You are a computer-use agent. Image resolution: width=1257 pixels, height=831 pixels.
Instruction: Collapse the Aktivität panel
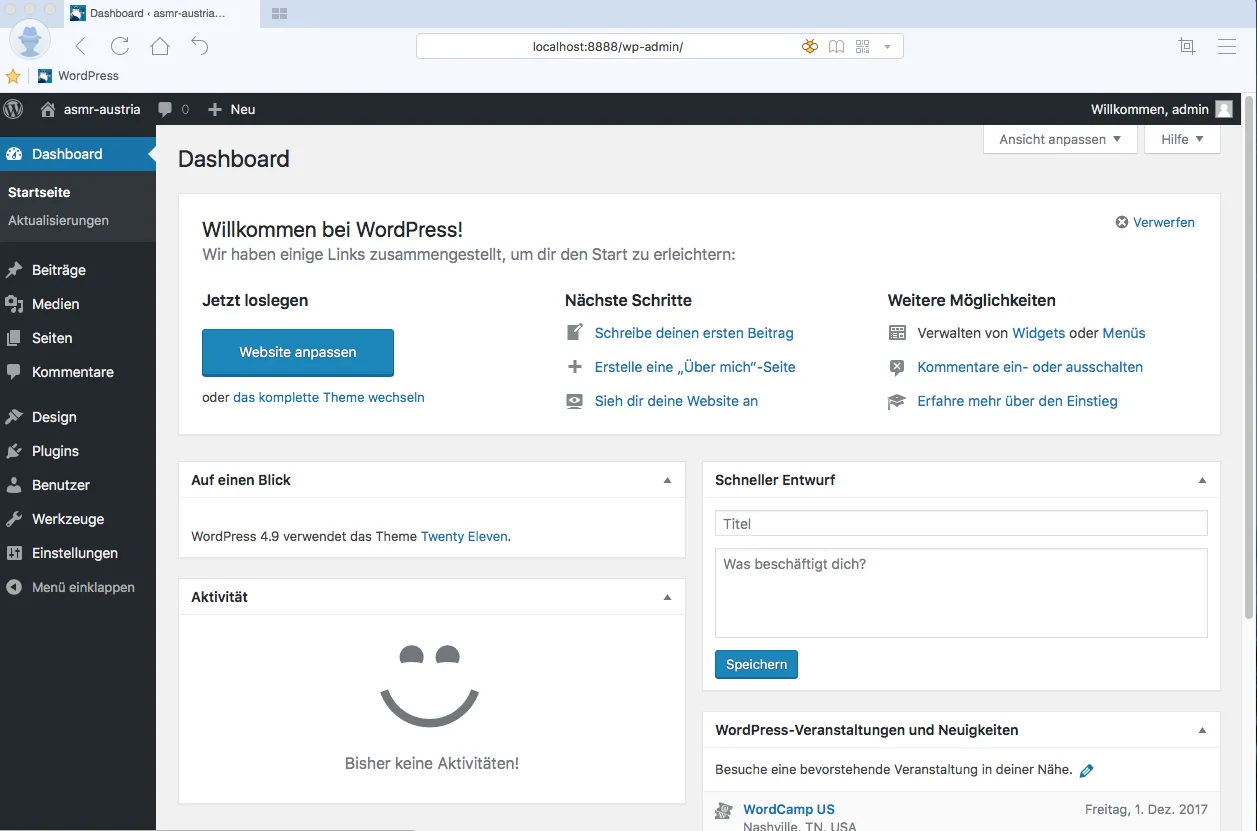click(667, 597)
